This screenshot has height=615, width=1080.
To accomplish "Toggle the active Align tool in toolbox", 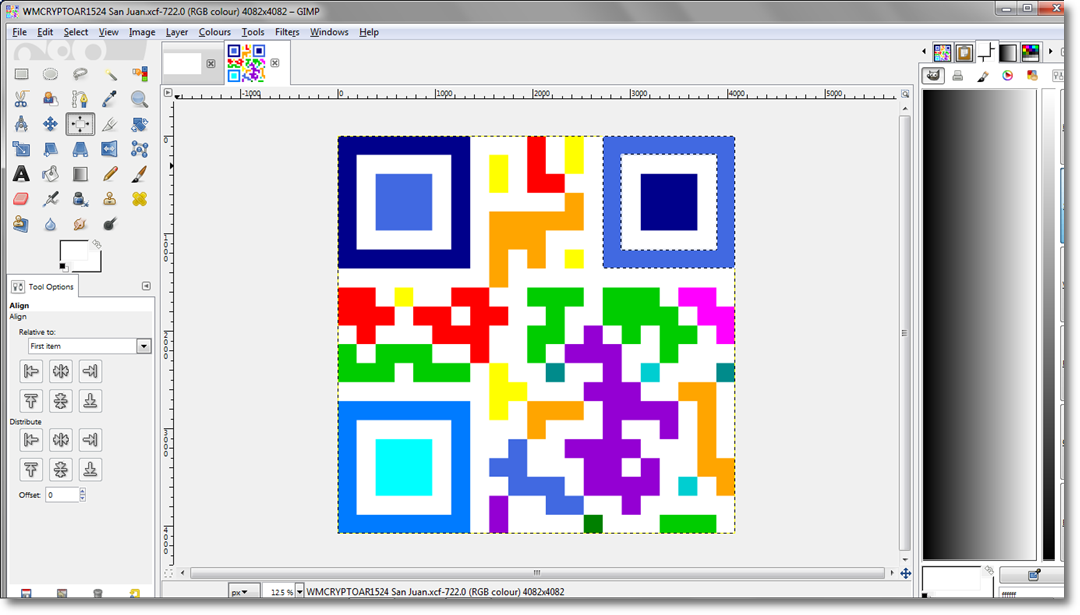I will point(80,124).
